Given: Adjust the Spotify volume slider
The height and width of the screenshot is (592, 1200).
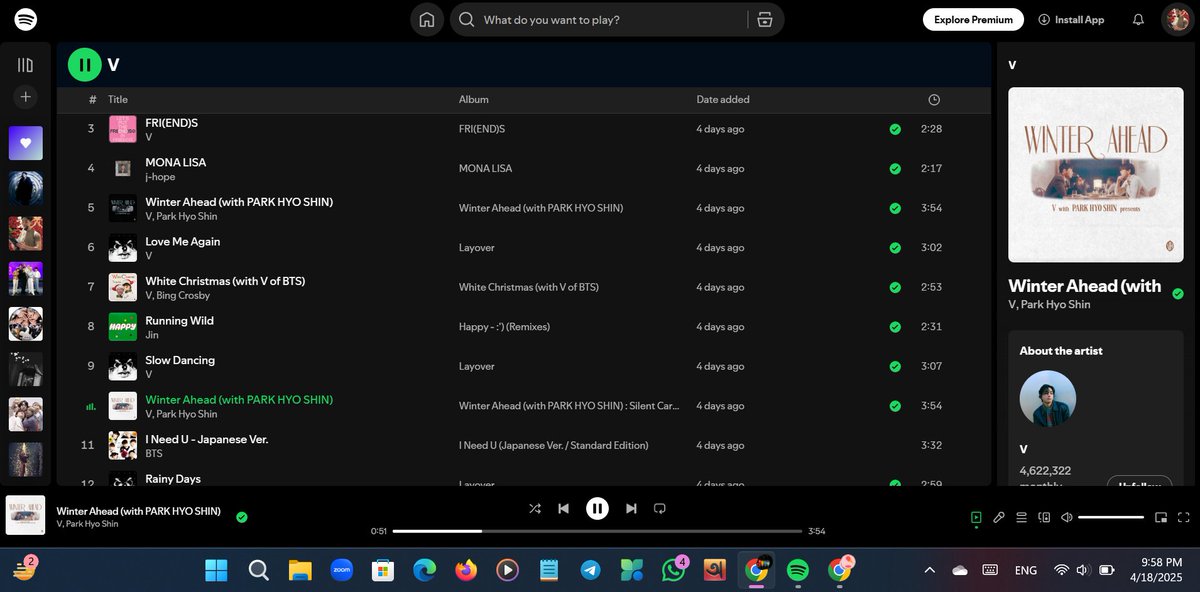Looking at the screenshot, I should tap(1111, 517).
